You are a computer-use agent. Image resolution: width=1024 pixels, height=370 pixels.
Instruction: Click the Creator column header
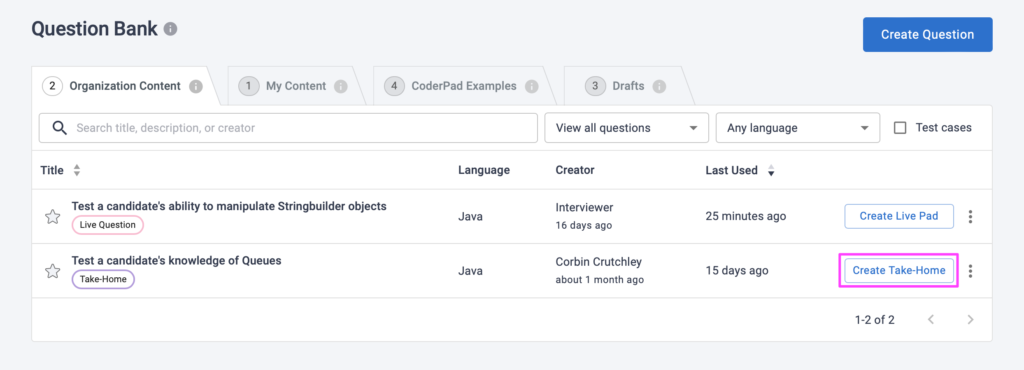click(x=575, y=170)
